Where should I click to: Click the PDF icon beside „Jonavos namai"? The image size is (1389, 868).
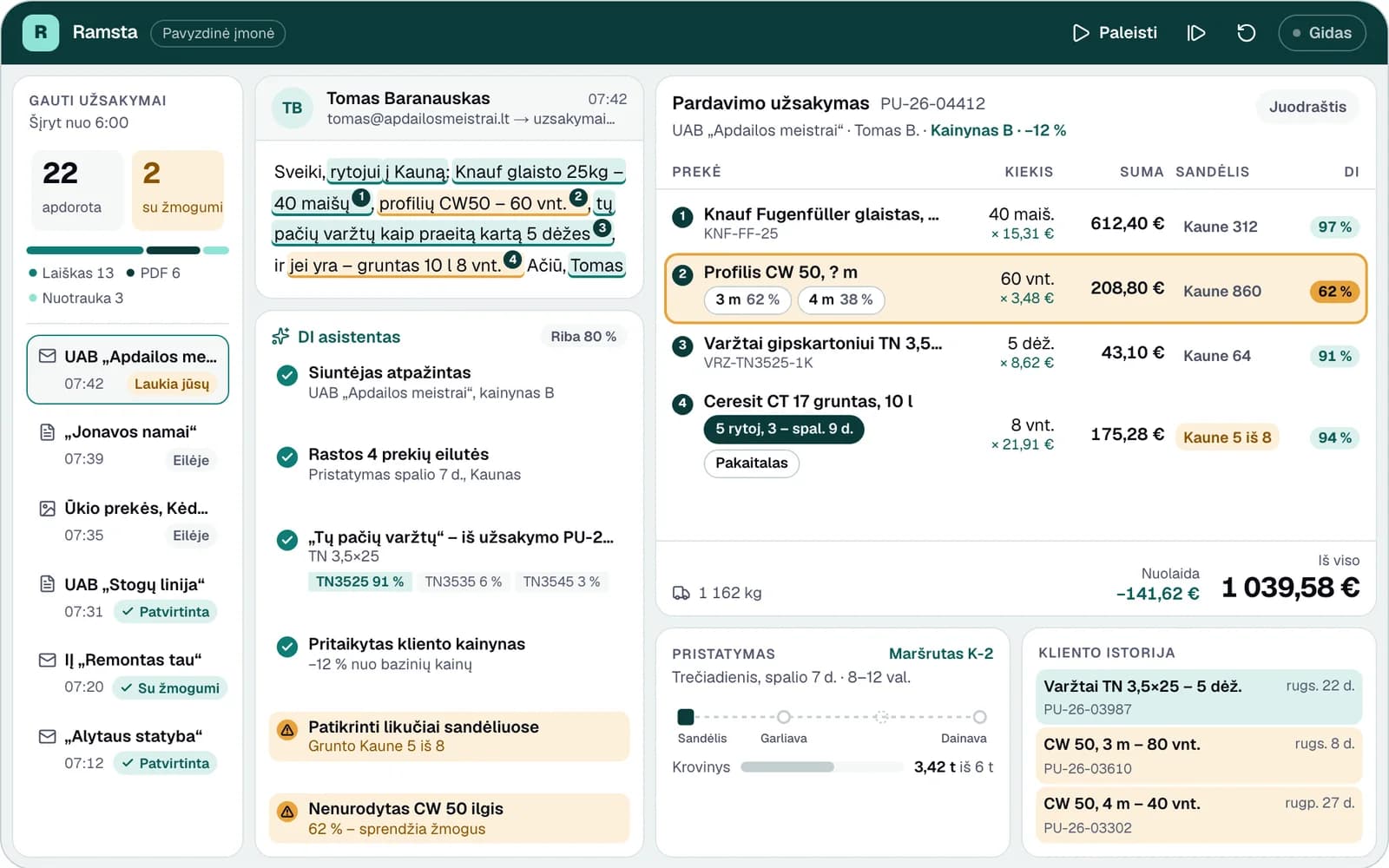pos(48,432)
